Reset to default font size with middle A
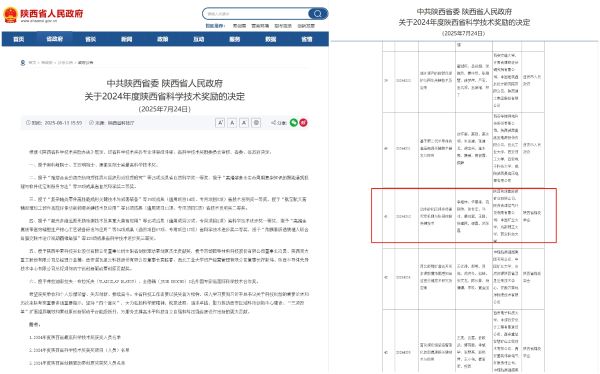This screenshot has height=374, width=600. coord(232,123)
